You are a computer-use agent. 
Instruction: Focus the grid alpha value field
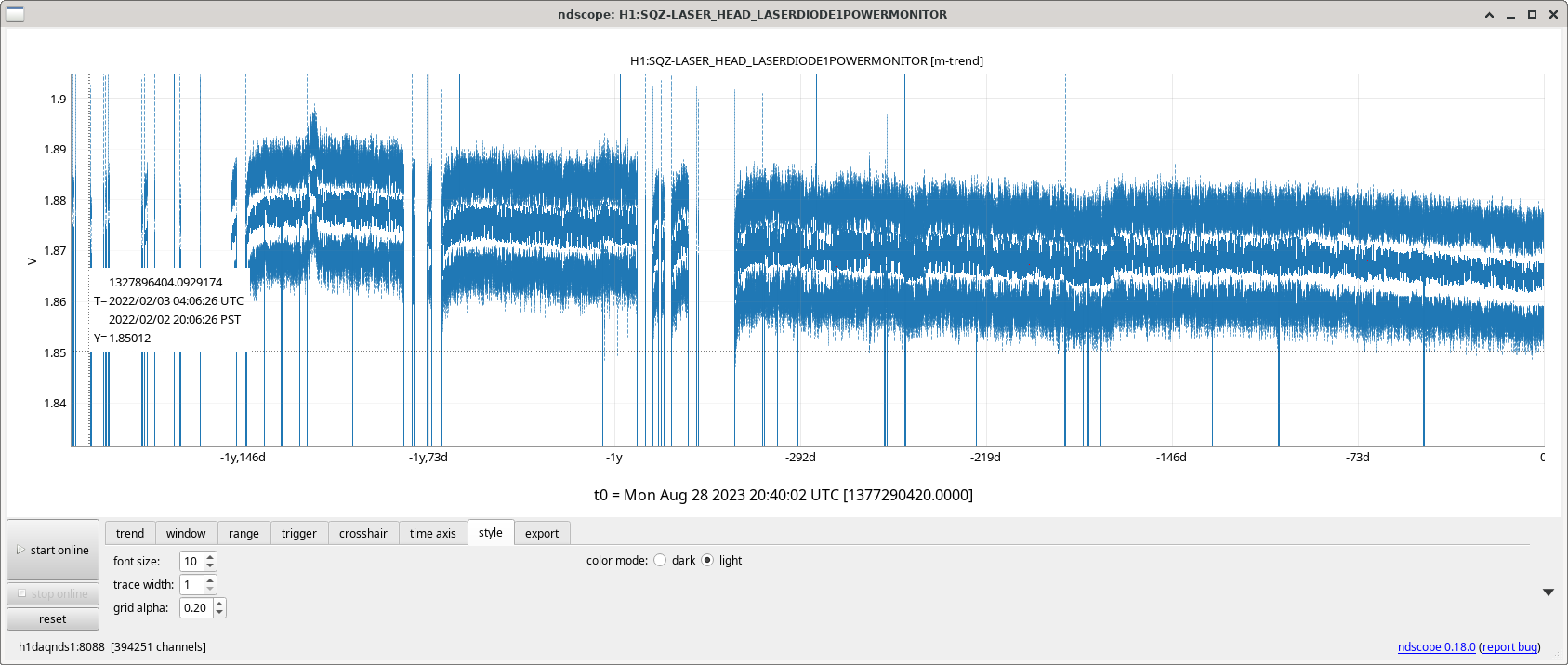coord(196,607)
